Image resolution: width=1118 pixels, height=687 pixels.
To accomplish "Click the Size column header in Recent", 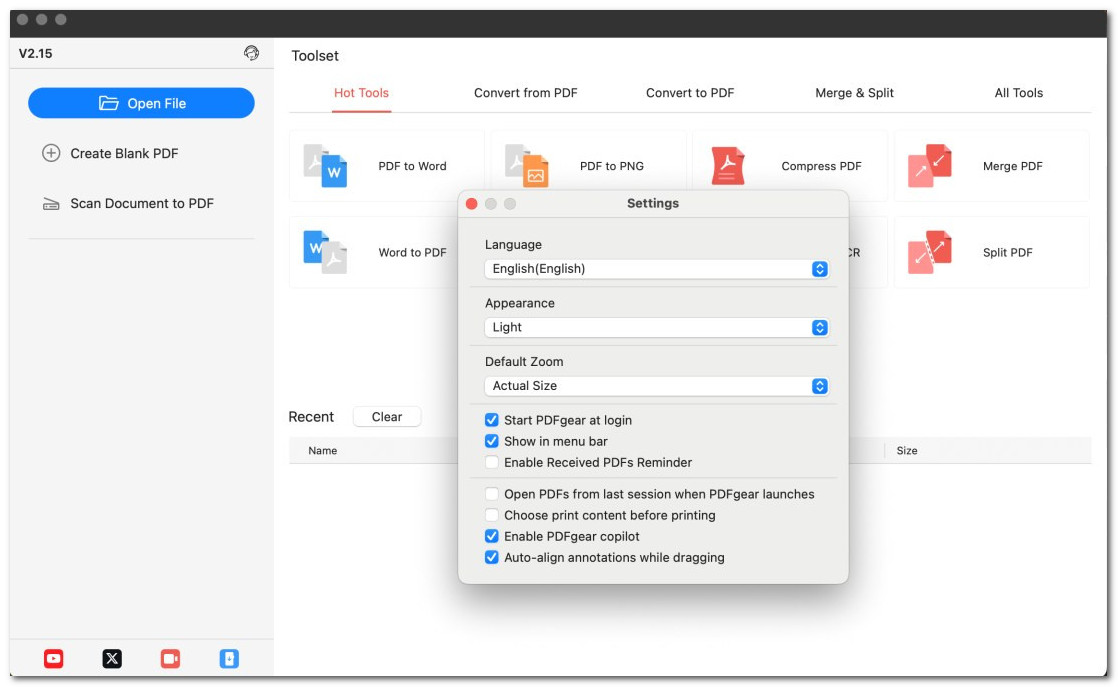I will pyautogui.click(x=907, y=451).
